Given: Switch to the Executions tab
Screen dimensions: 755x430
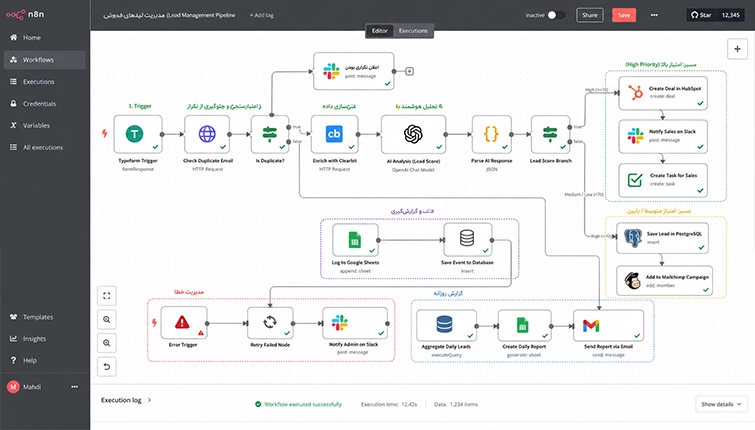Looking at the screenshot, I should pyautogui.click(x=413, y=31).
